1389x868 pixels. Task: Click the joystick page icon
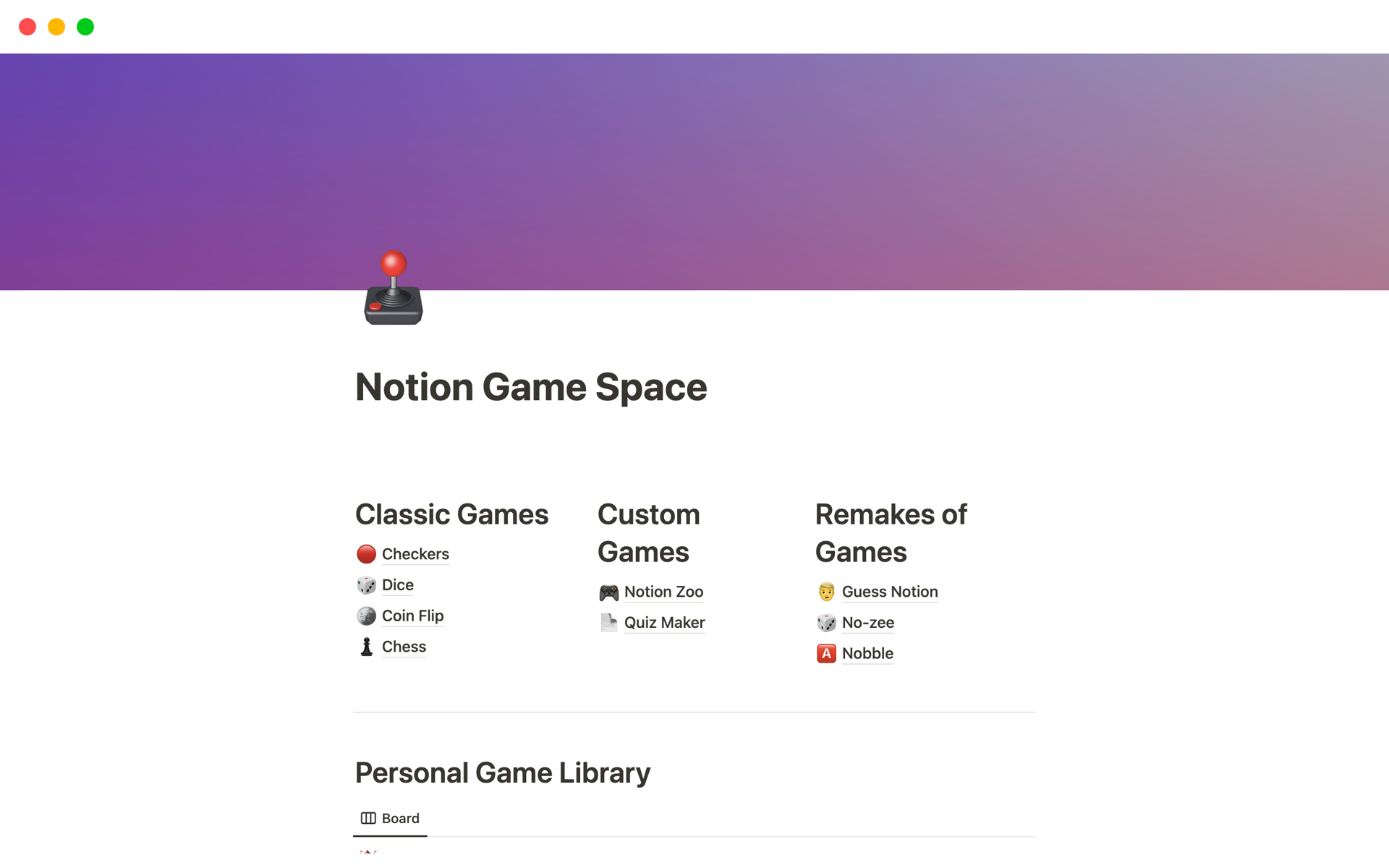coord(393,290)
